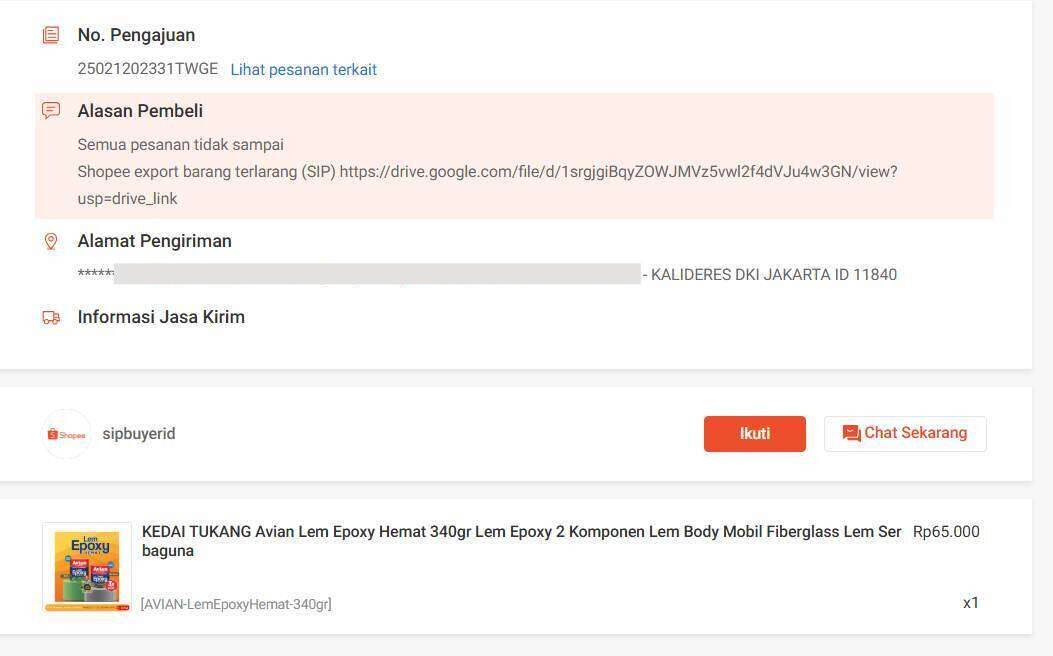The width and height of the screenshot is (1053, 656).
Task: Start a chat with Chat Sekarang
Action: click(905, 434)
